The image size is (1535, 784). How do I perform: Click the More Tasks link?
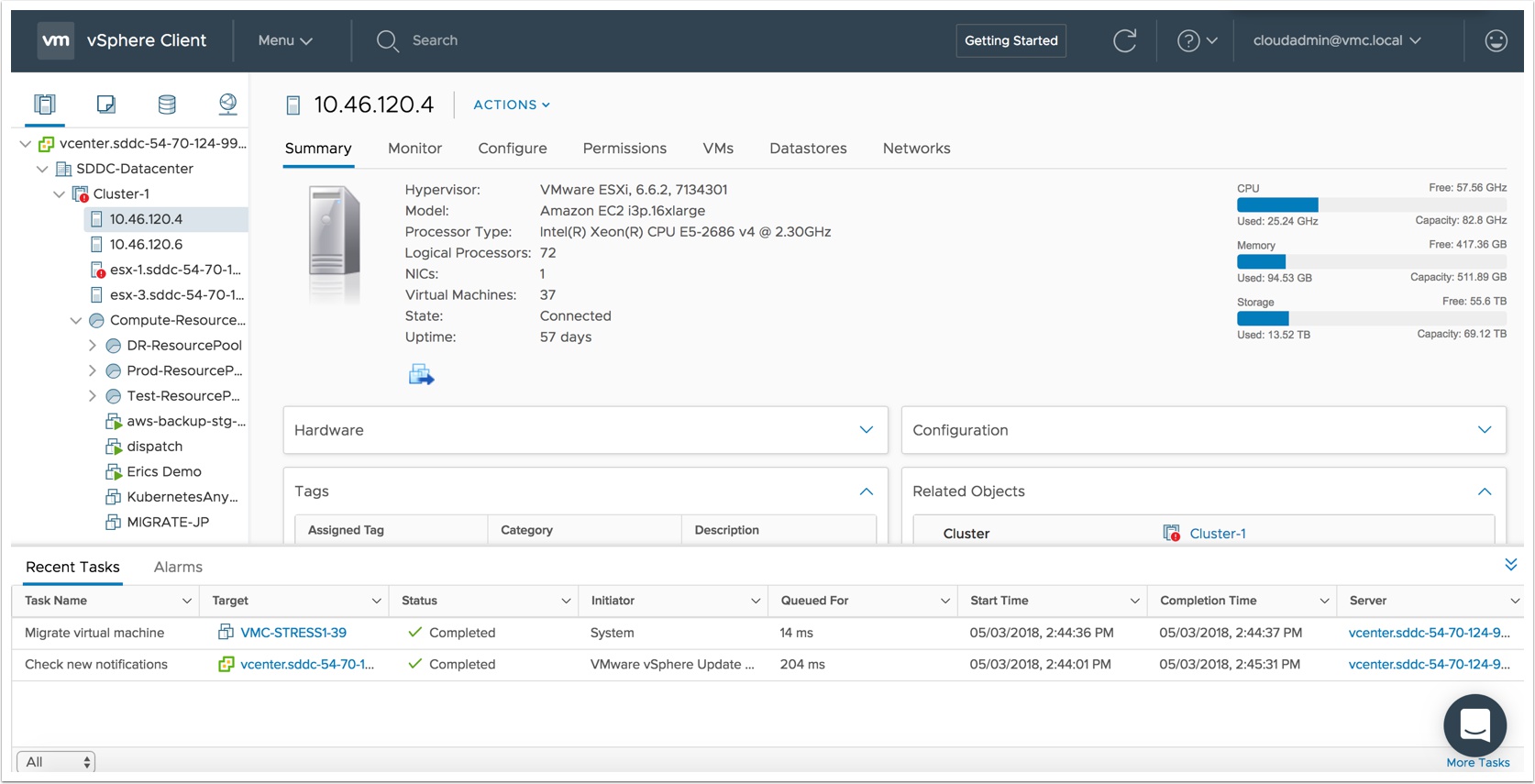pos(1477,763)
